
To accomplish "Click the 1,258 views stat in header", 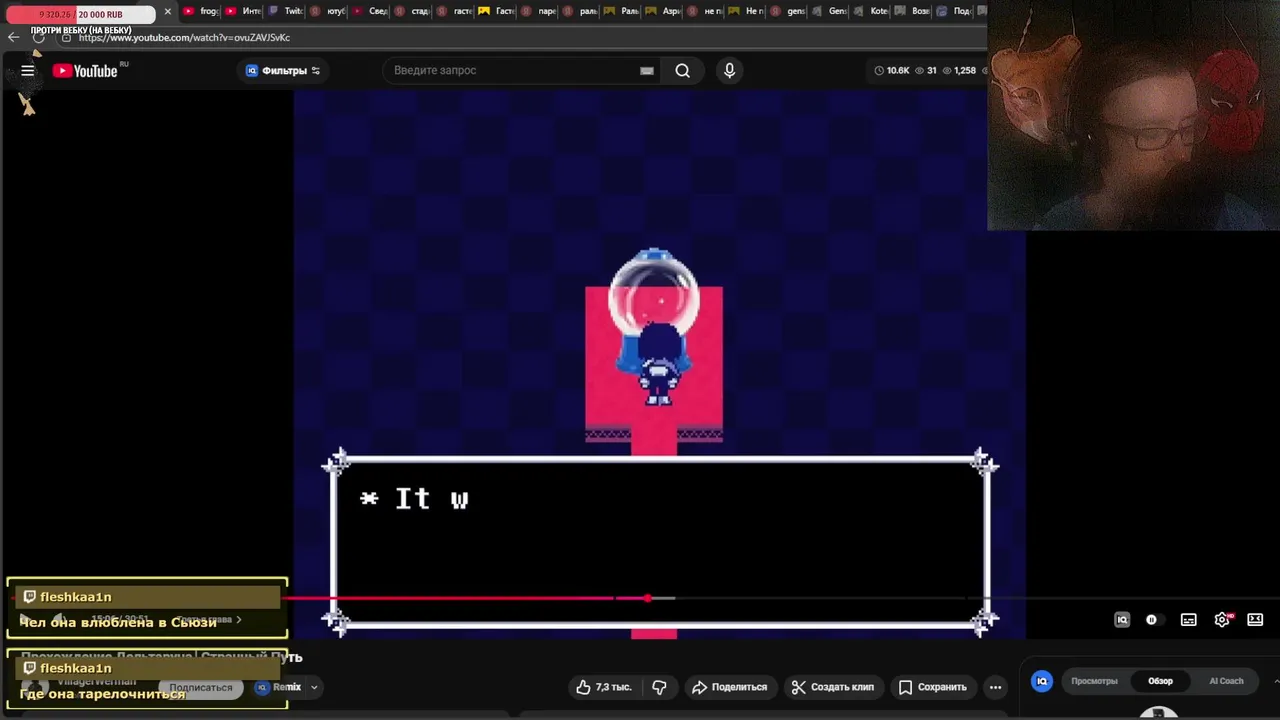I will (960, 71).
